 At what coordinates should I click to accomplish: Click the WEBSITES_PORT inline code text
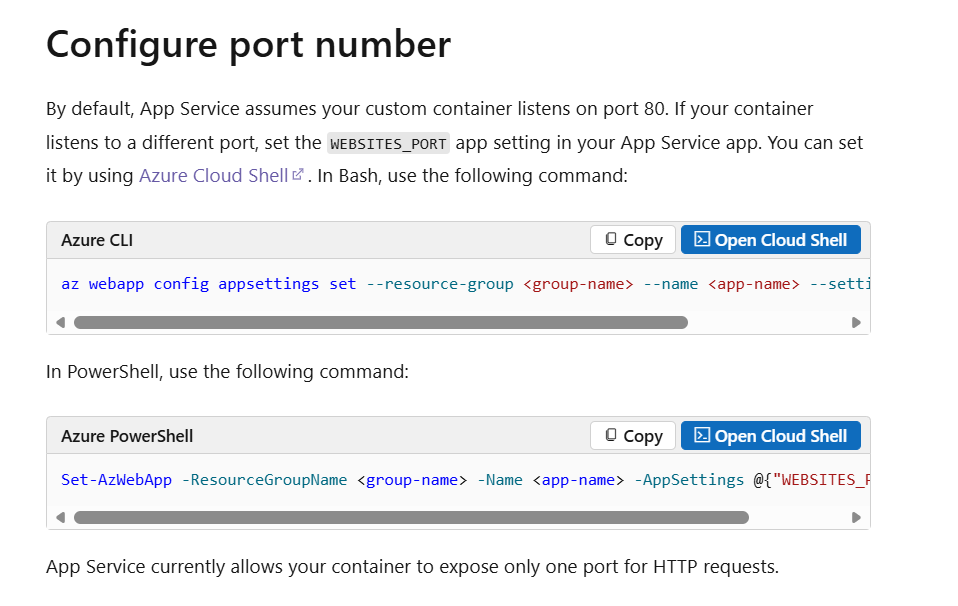tap(389, 144)
